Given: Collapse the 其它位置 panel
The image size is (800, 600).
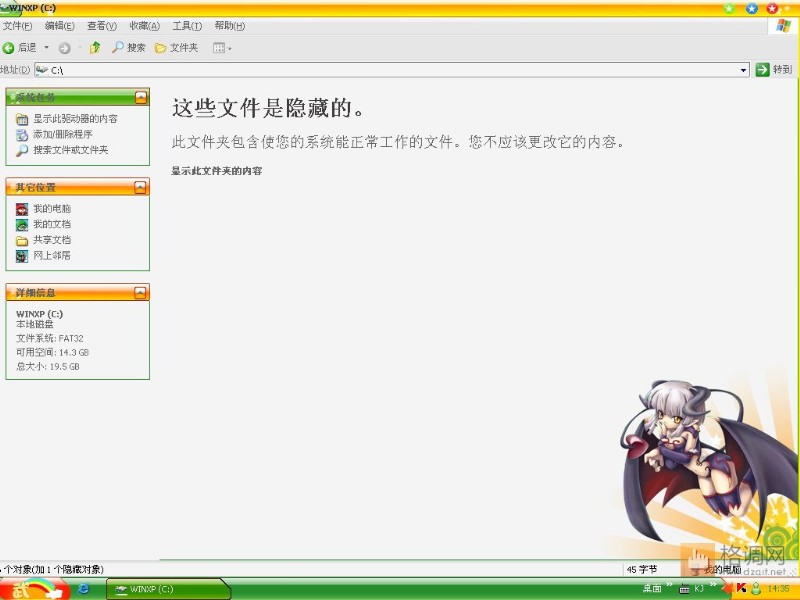Looking at the screenshot, I should click(x=141, y=187).
